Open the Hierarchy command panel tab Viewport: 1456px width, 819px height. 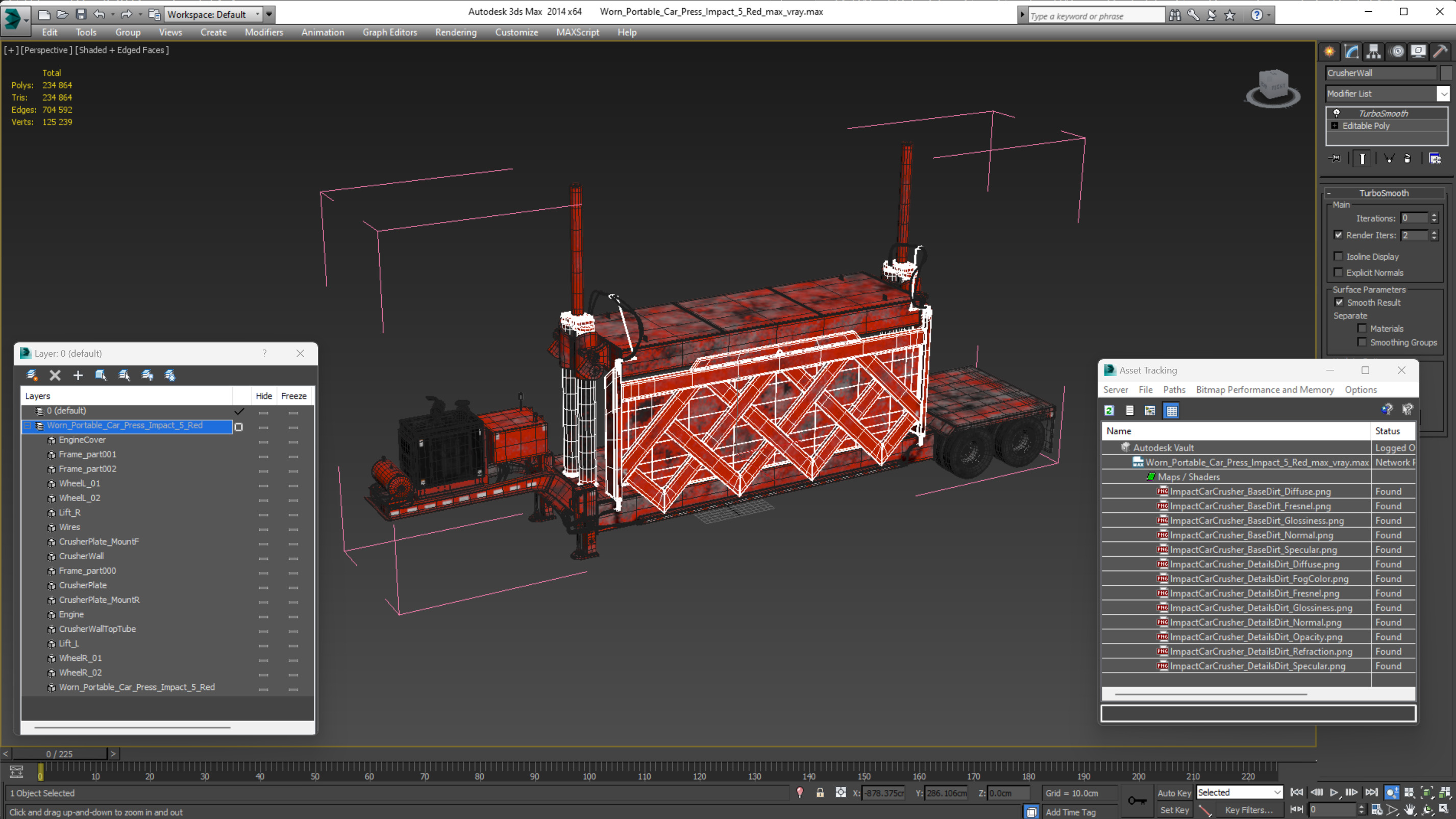(x=1373, y=52)
